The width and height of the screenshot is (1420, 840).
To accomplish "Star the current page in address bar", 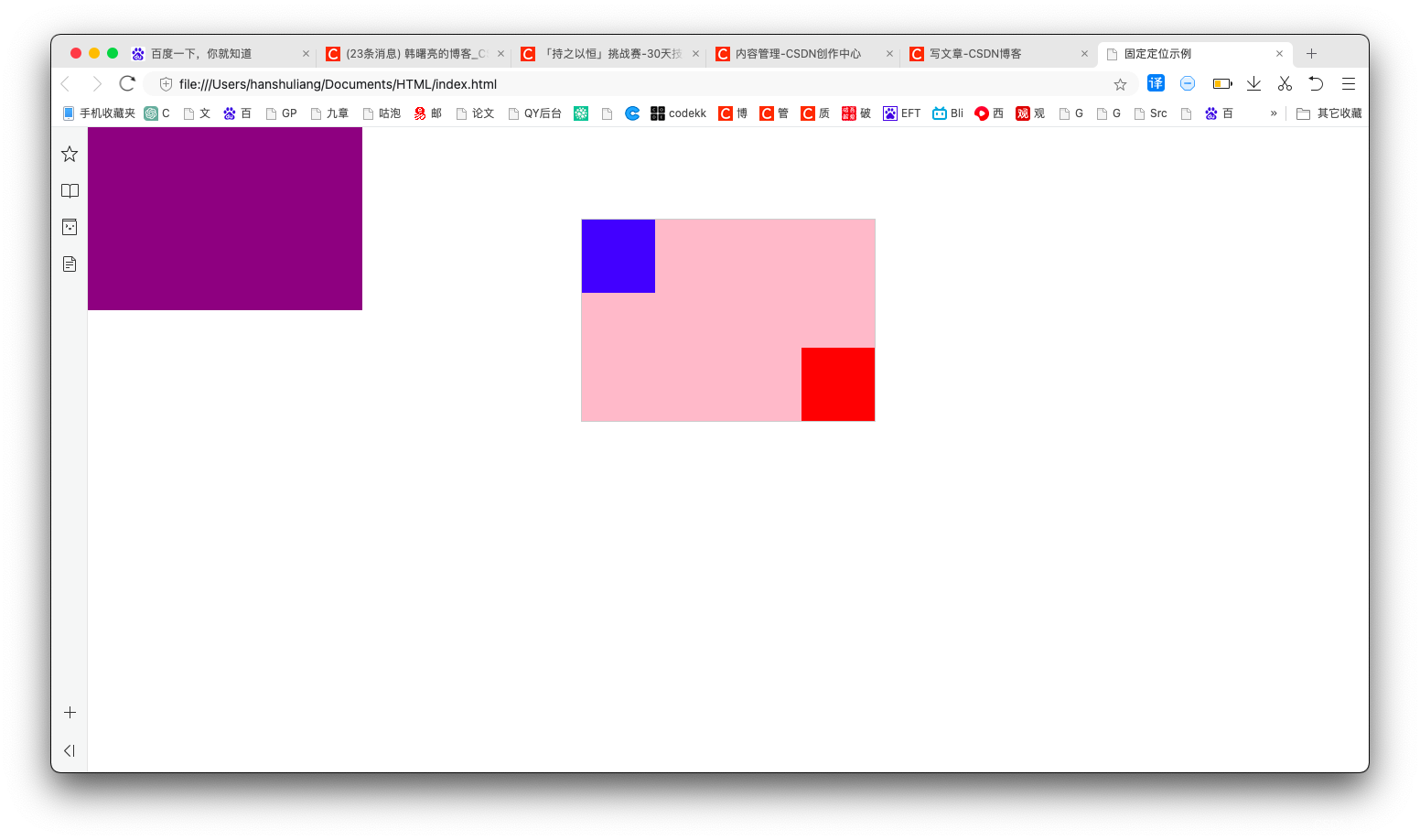I will [x=1120, y=83].
